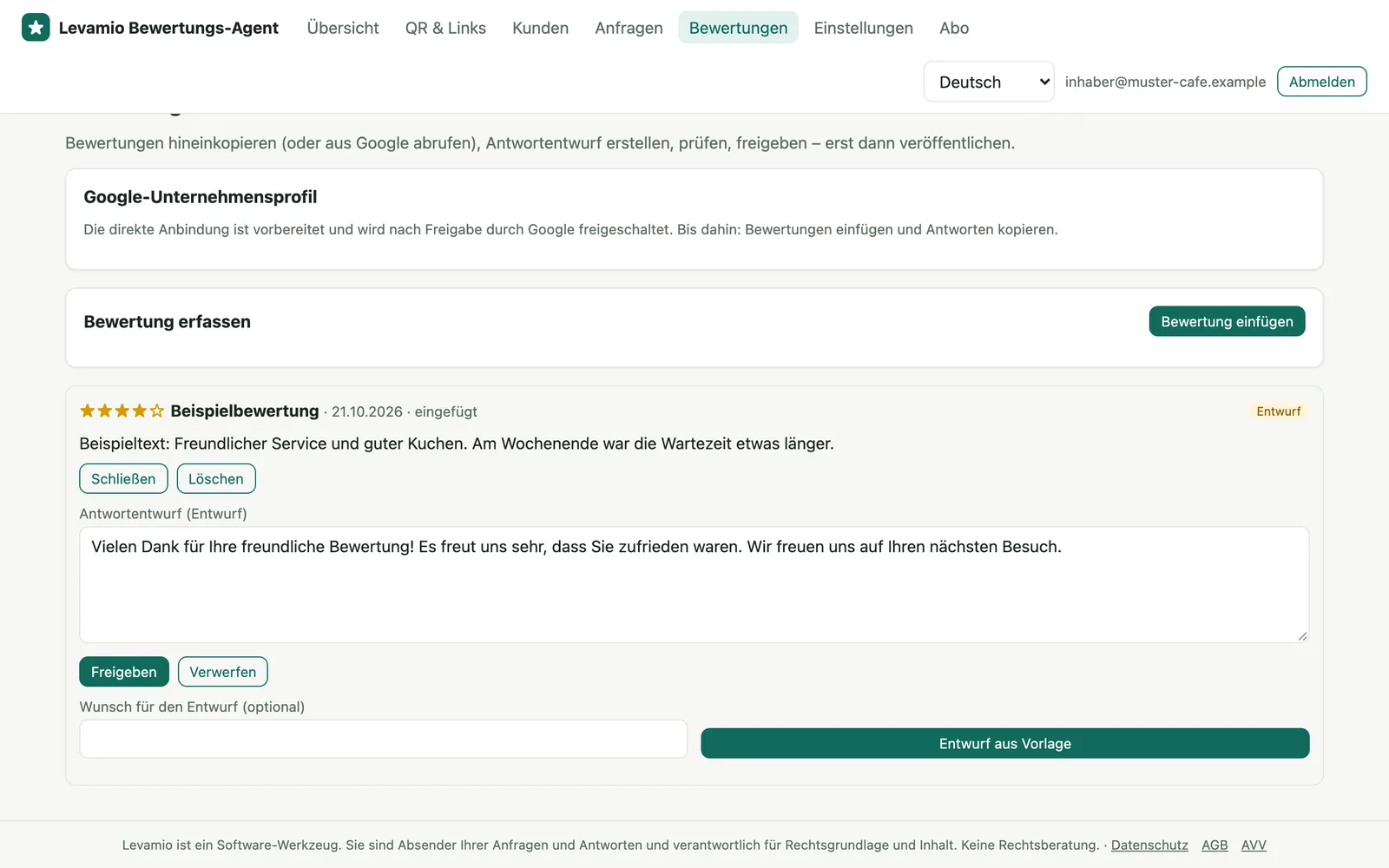Screen dimensions: 1389x868
Task: Open the AGB footer link
Action: coord(1215,845)
